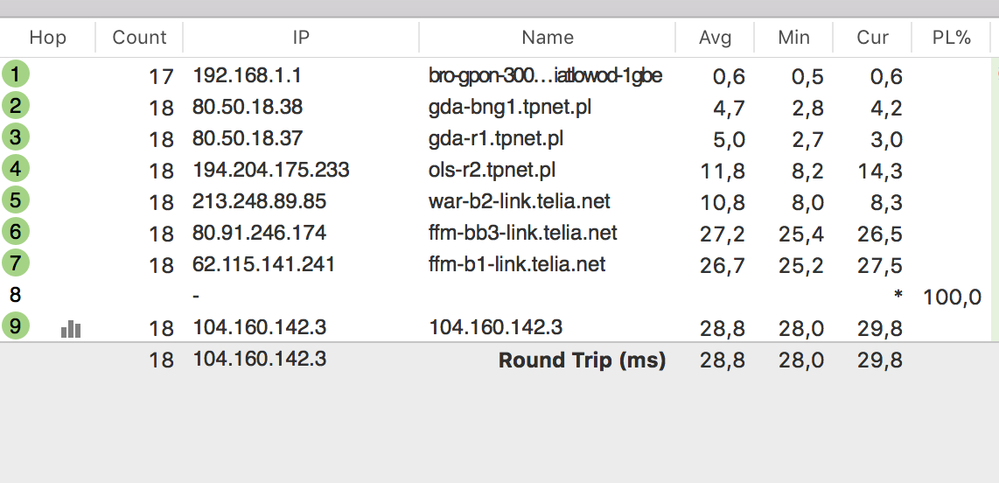Screen dimensions: 999x483
Task: Sort by the Hop column header
Action: click(47, 38)
